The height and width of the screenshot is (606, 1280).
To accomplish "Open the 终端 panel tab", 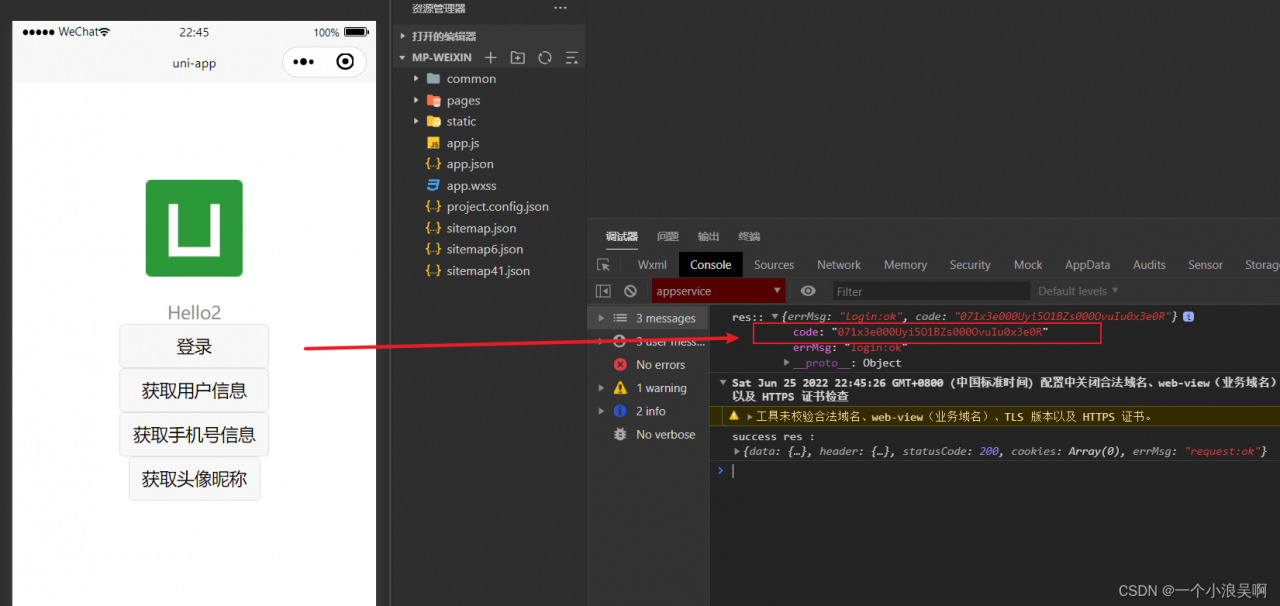I will (x=749, y=237).
